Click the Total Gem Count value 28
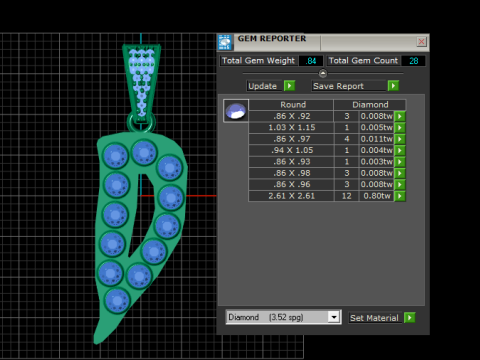Viewport: 480px width, 360px height. pos(413,61)
